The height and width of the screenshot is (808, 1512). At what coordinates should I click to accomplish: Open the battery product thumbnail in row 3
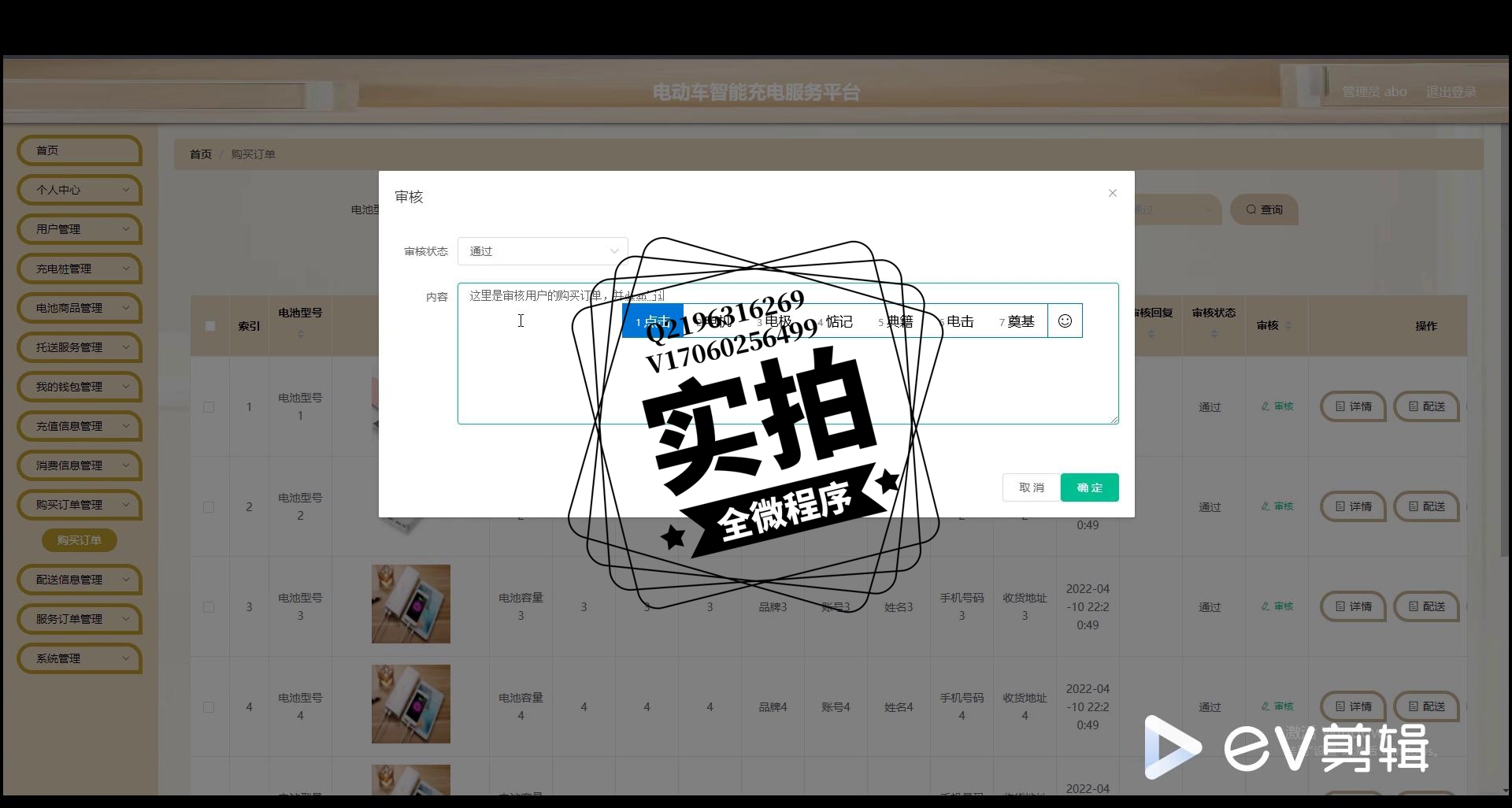[x=411, y=604]
